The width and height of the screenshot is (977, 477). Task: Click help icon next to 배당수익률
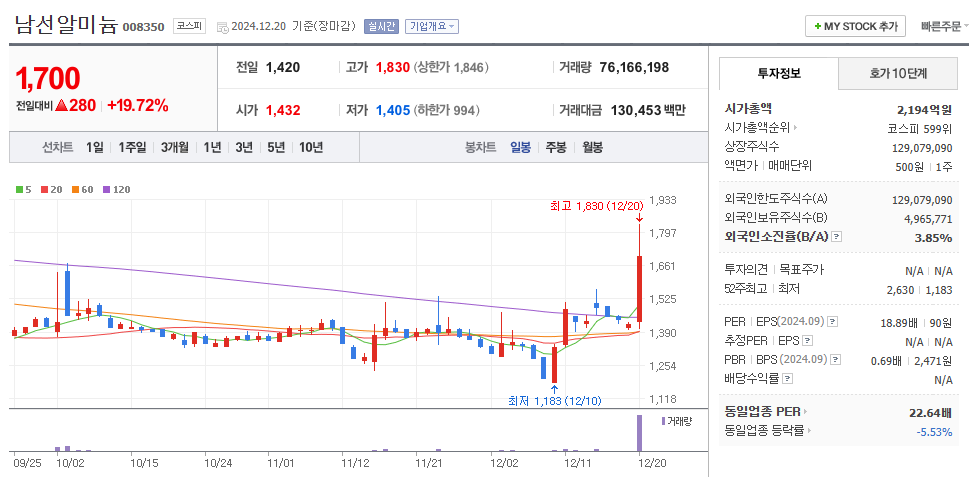788,378
